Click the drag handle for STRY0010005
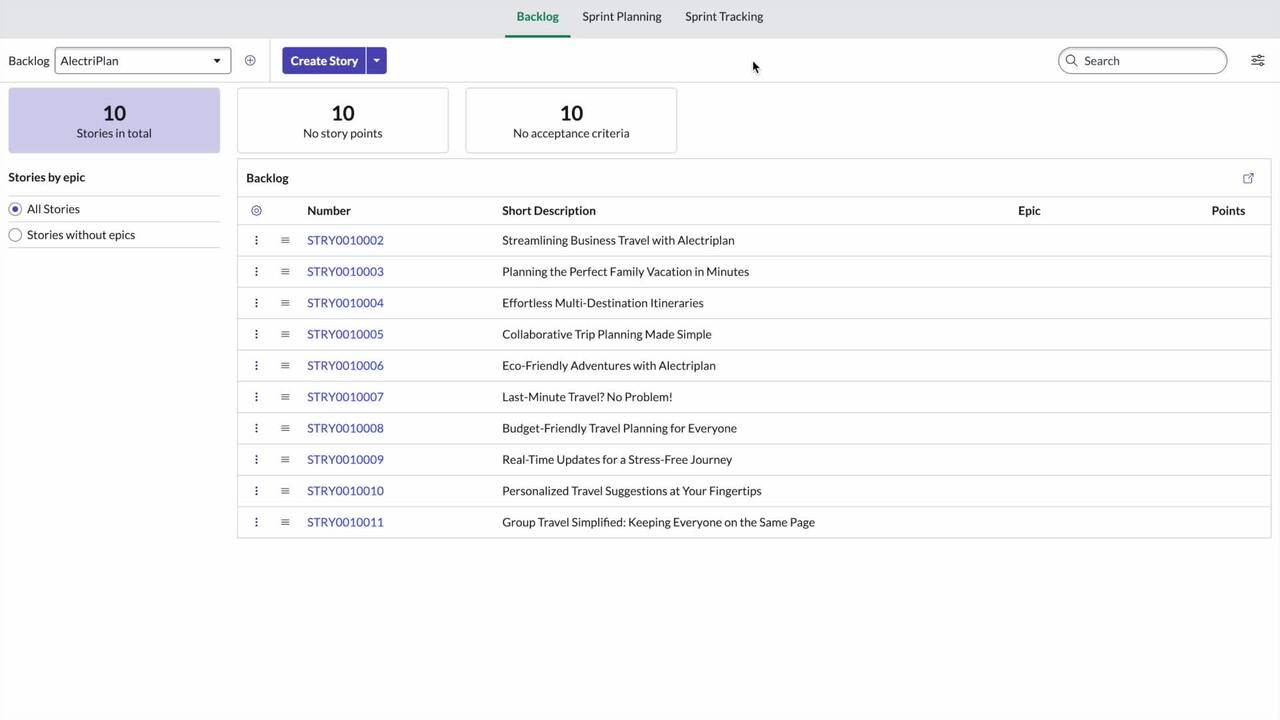Screen dimensions: 1280x720 pos(285,334)
